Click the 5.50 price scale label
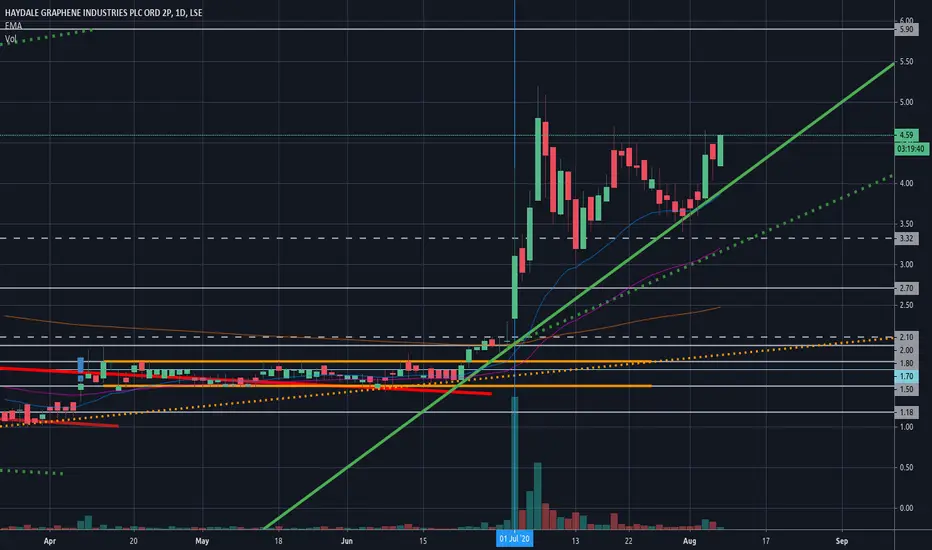The width and height of the screenshot is (932, 550). pyautogui.click(x=906, y=62)
